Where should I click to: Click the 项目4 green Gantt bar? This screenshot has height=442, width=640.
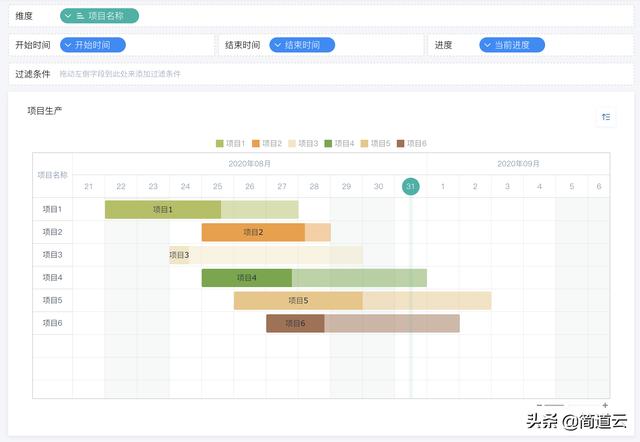[314, 278]
